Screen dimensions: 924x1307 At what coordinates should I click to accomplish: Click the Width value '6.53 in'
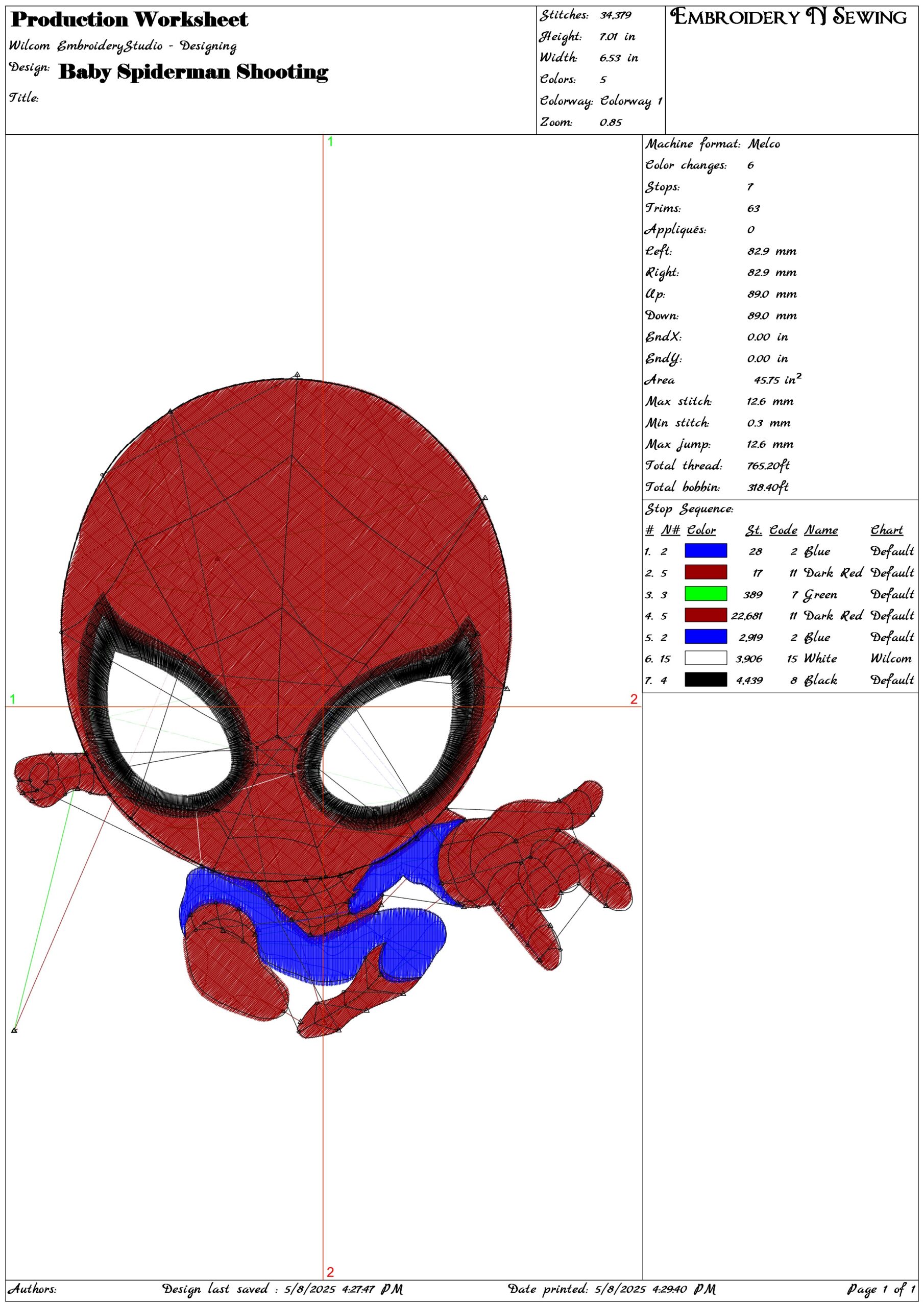(618, 58)
